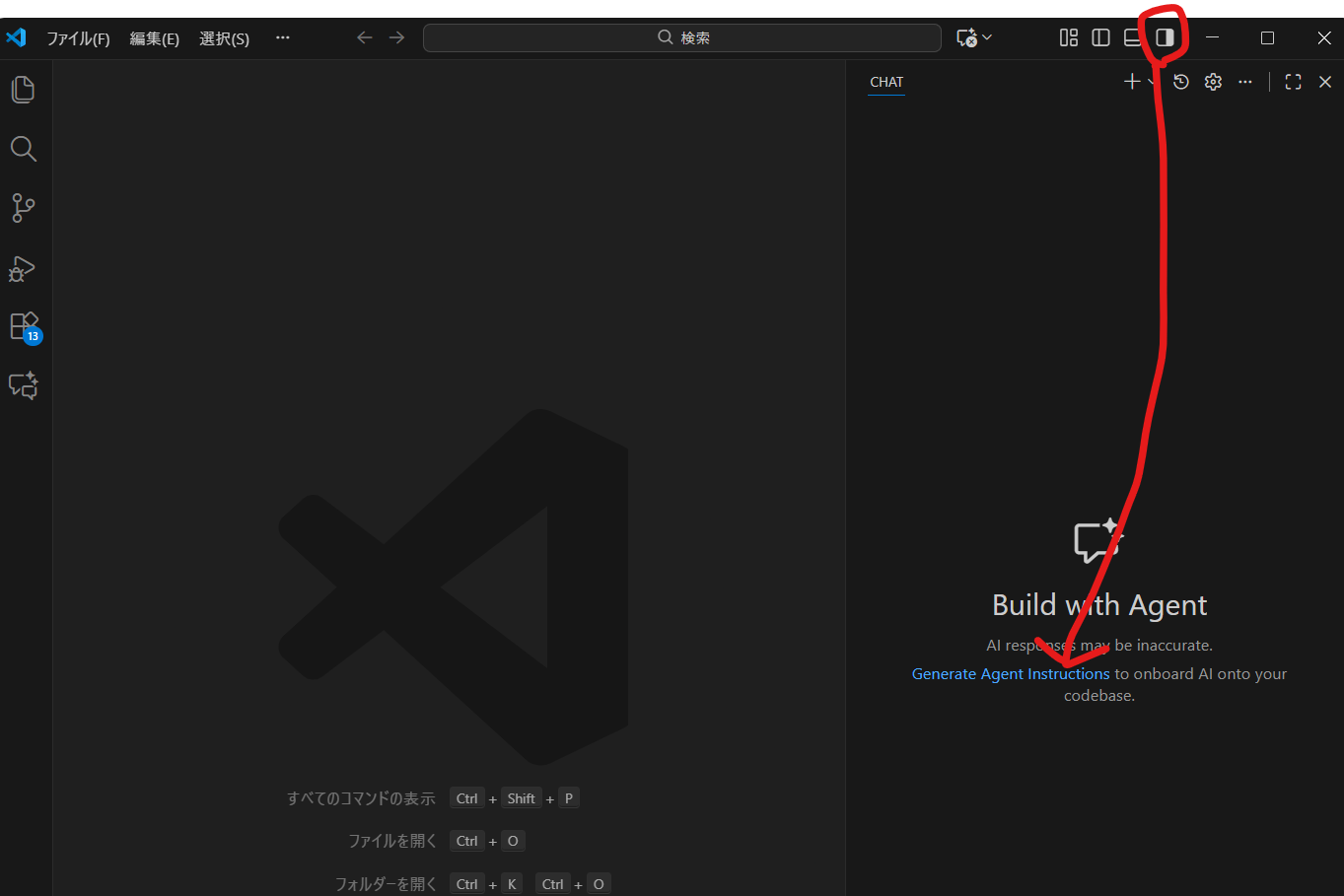The height and width of the screenshot is (896, 1344).
Task: Close the chat panel
Action: (x=1325, y=82)
